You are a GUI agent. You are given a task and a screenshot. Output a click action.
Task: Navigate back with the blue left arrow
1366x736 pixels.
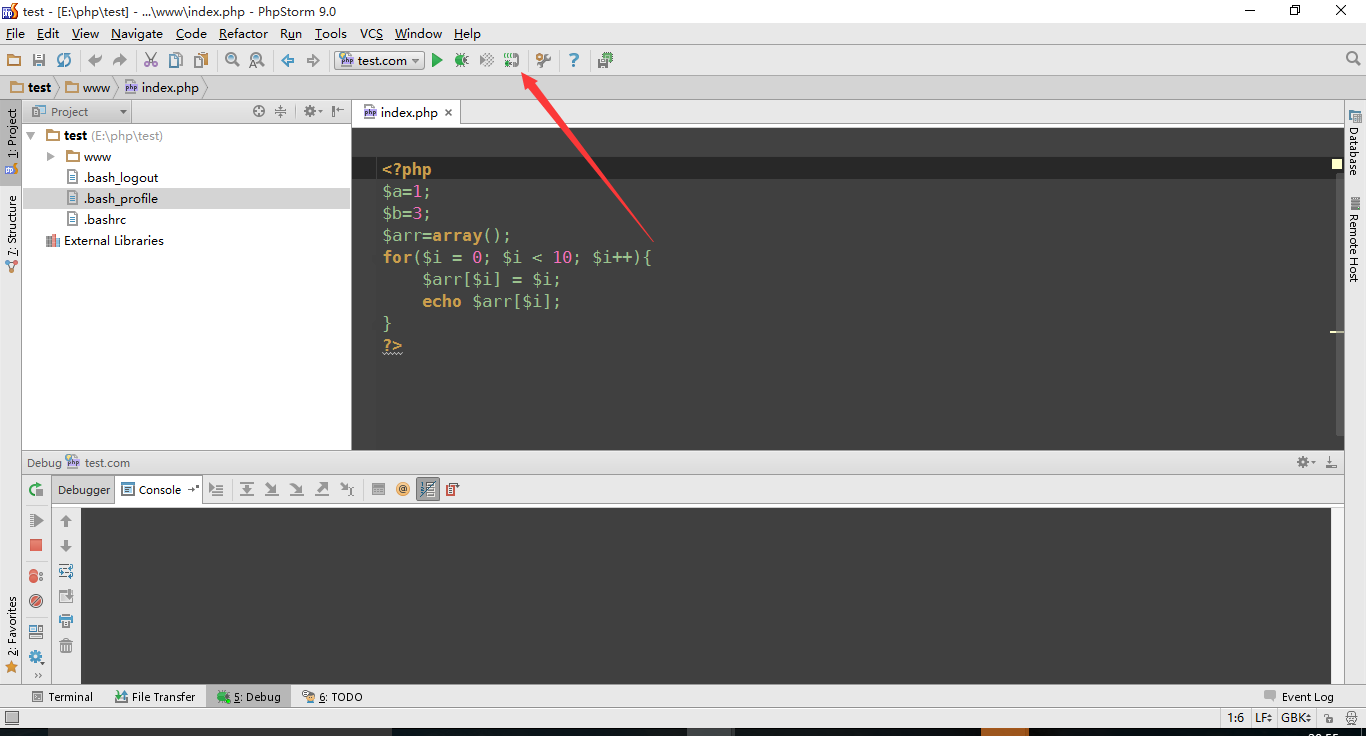point(288,61)
